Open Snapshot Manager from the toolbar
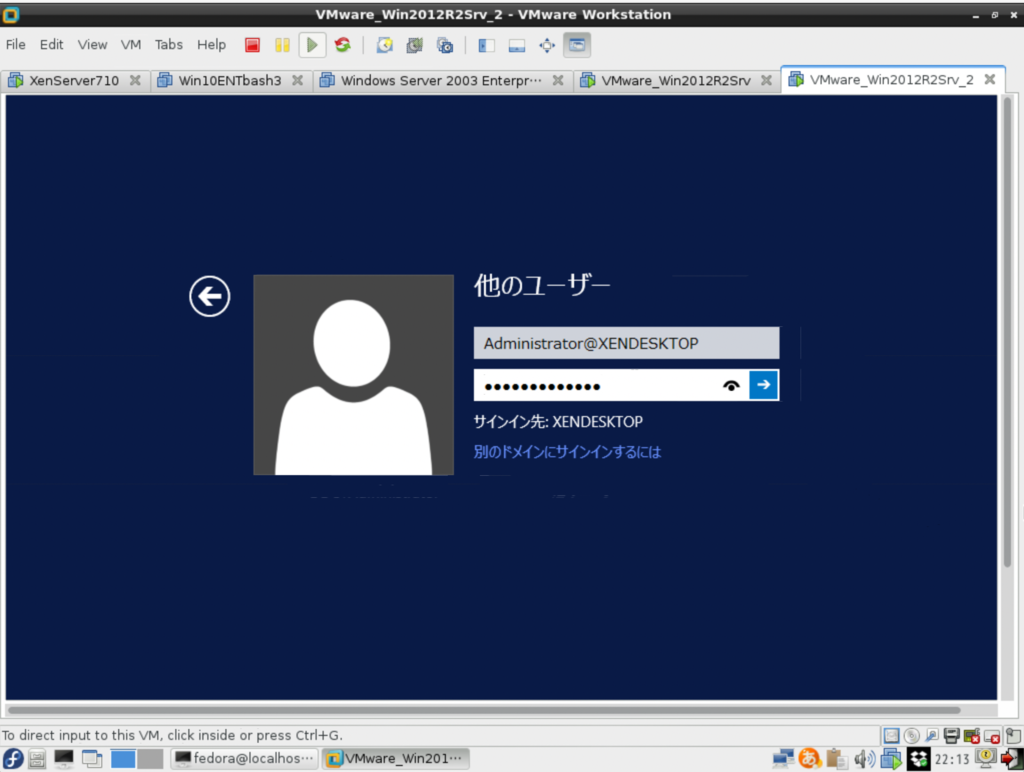1024x772 pixels. [x=445, y=45]
